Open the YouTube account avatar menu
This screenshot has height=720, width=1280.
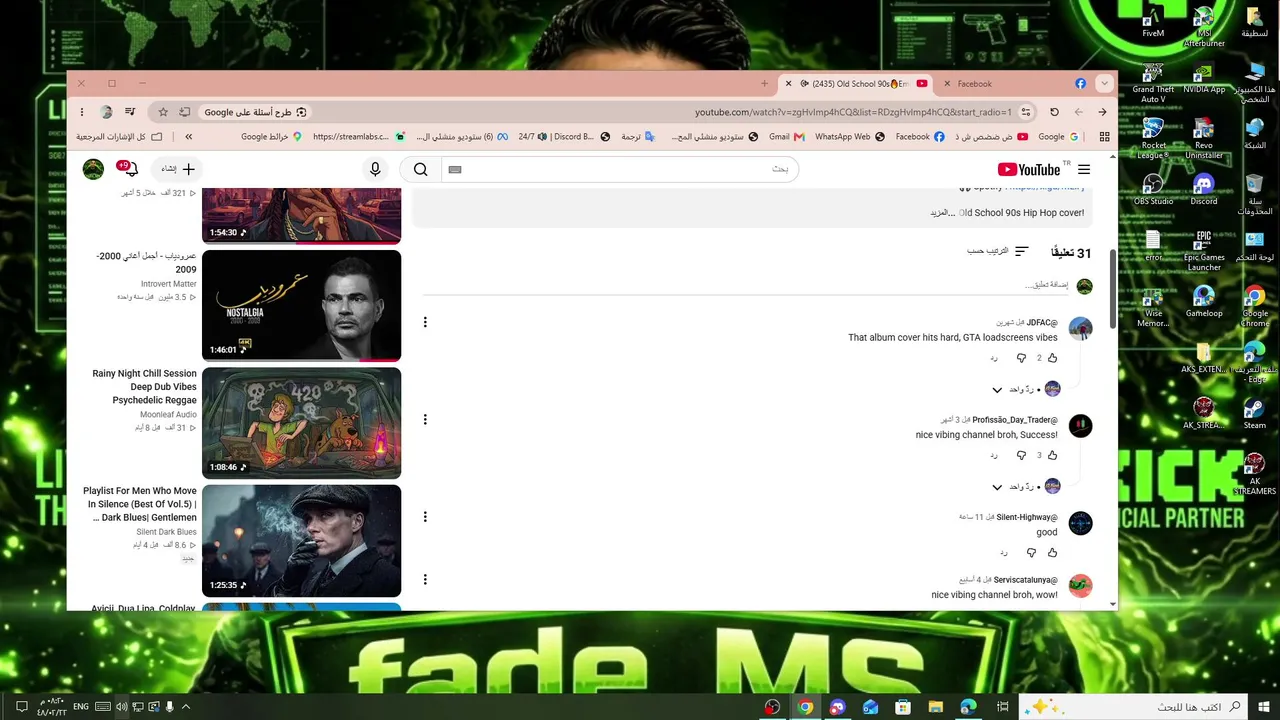(x=93, y=170)
